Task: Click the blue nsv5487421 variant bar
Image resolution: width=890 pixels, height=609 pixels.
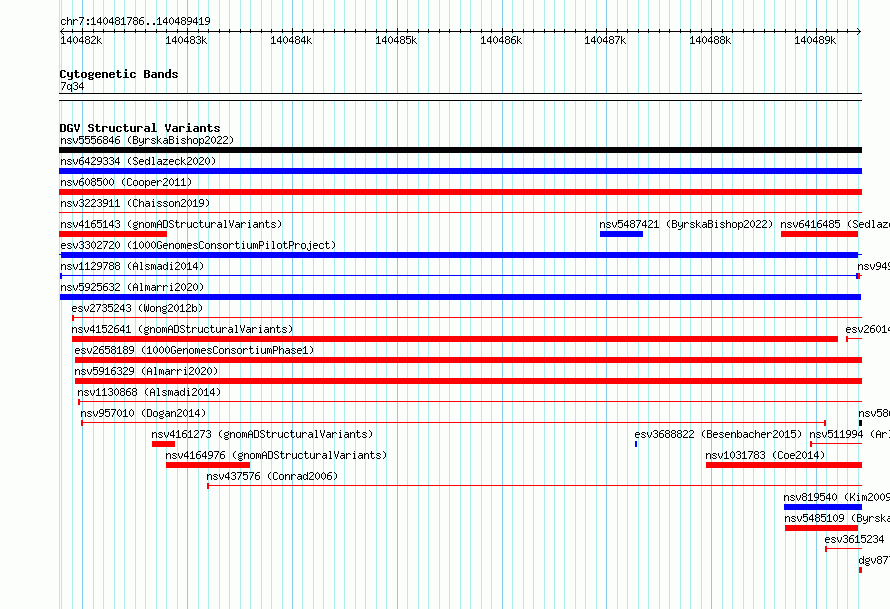Action: [x=622, y=234]
